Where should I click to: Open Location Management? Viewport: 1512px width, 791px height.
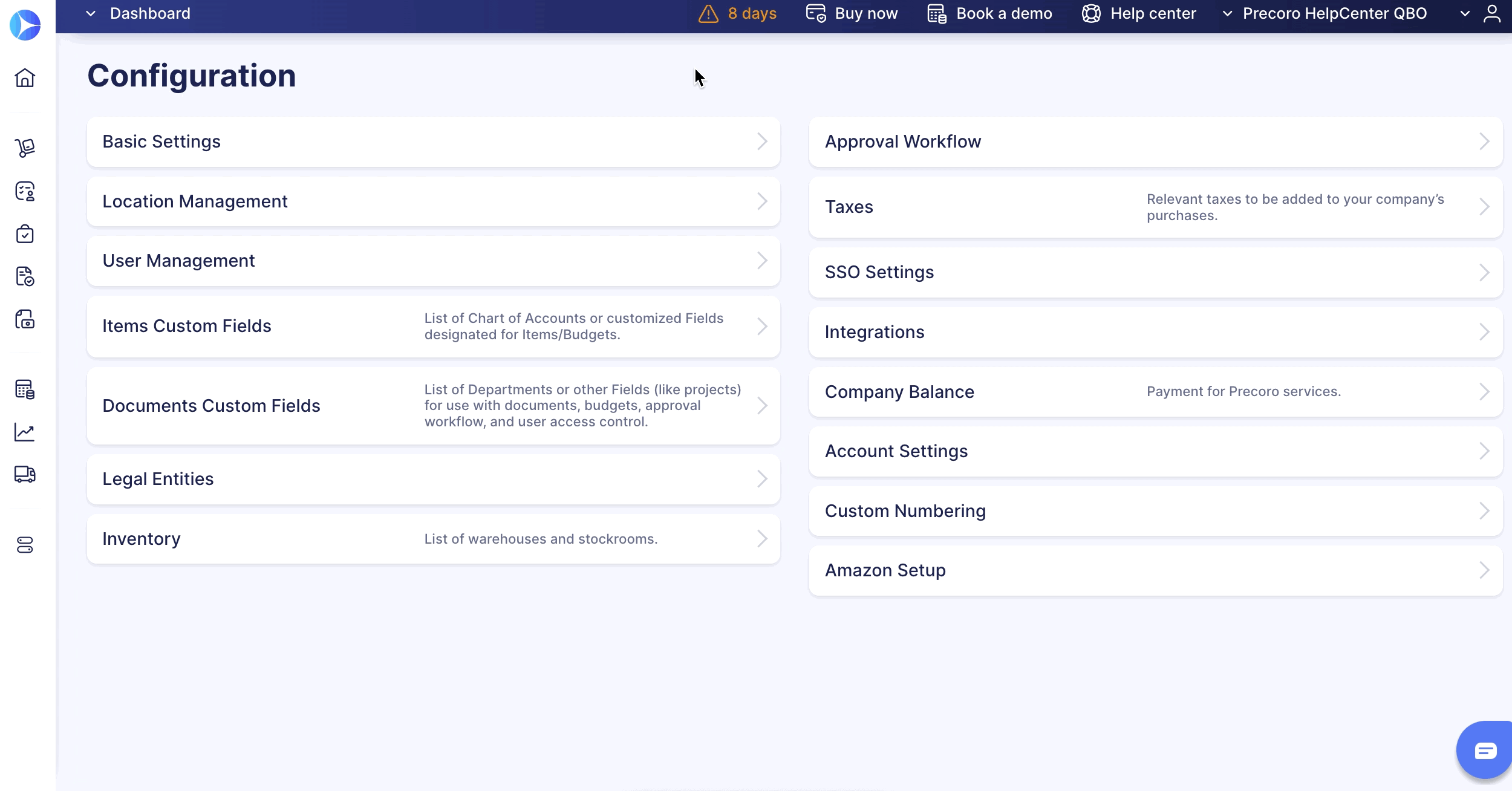click(433, 201)
